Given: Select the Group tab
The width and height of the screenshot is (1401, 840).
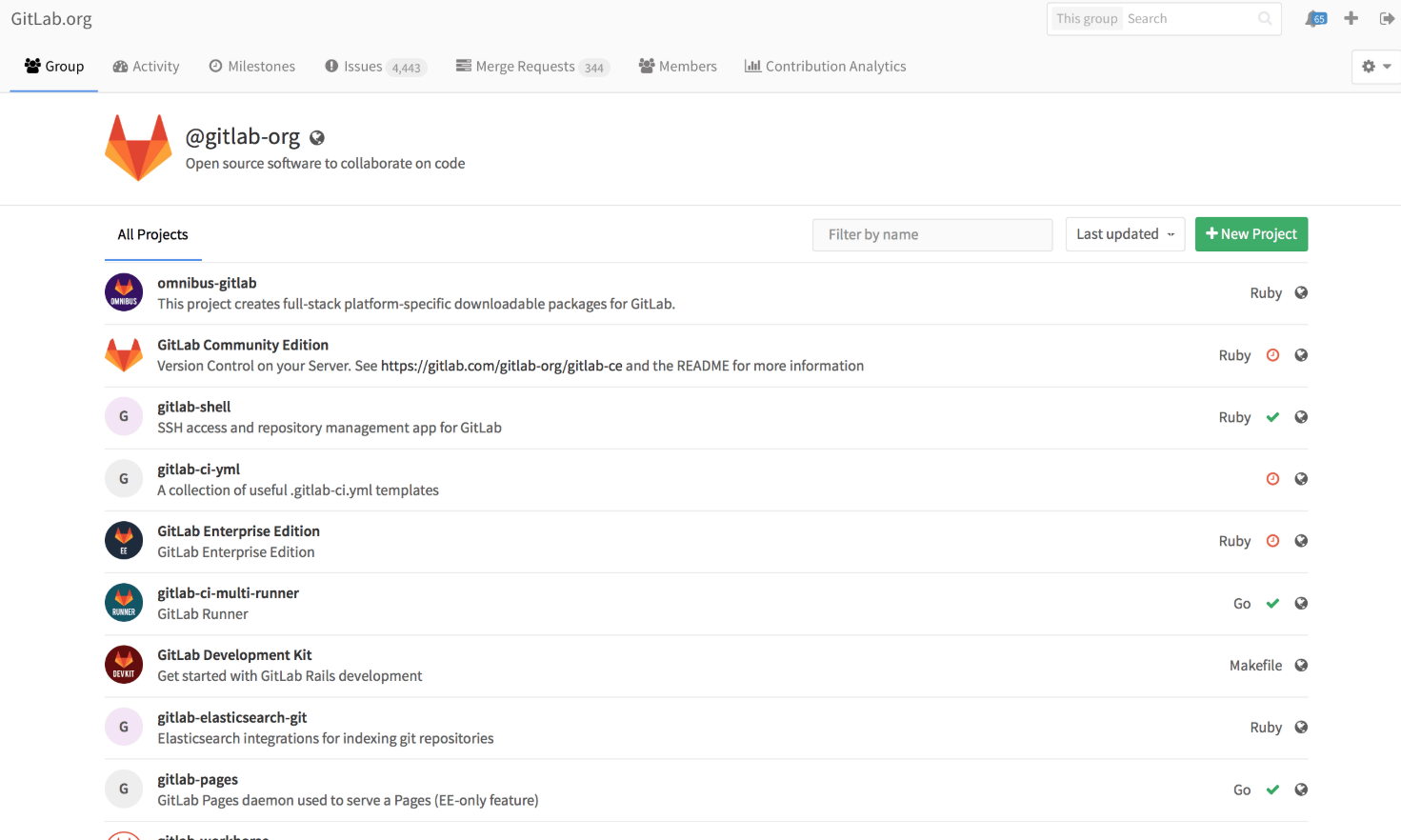Looking at the screenshot, I should coord(54,67).
